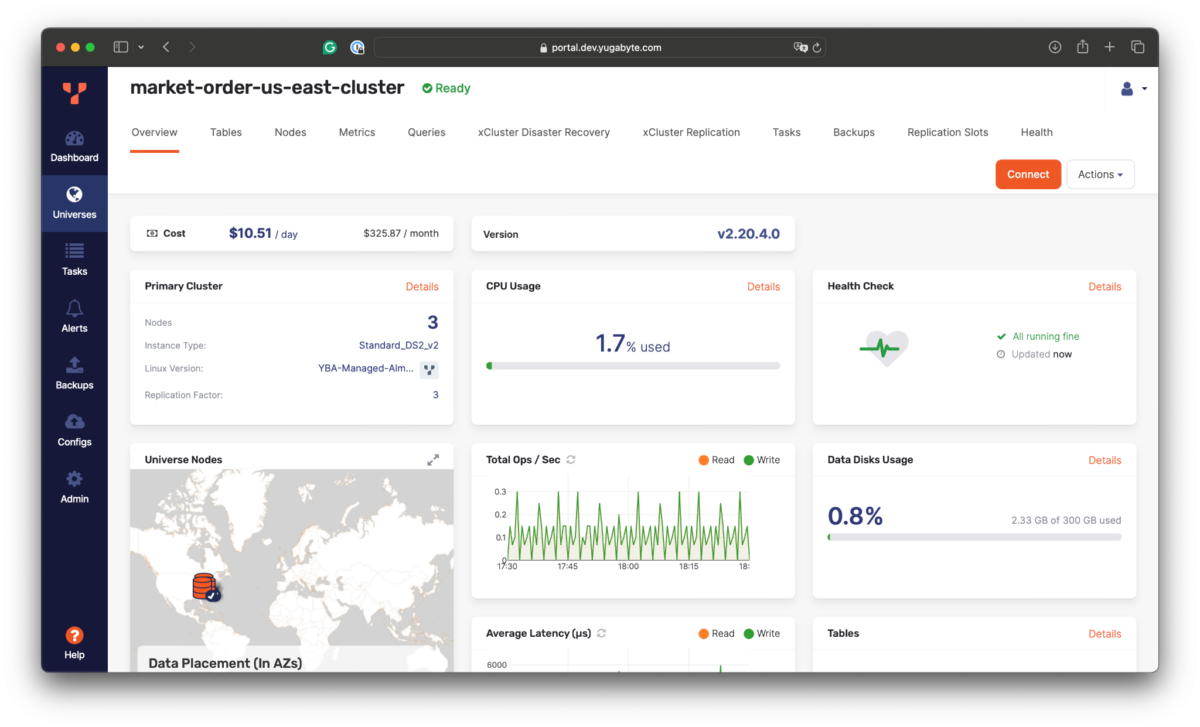Toggle Write series in Total Ops legend
The height and width of the screenshot is (727, 1200).
coord(761,460)
